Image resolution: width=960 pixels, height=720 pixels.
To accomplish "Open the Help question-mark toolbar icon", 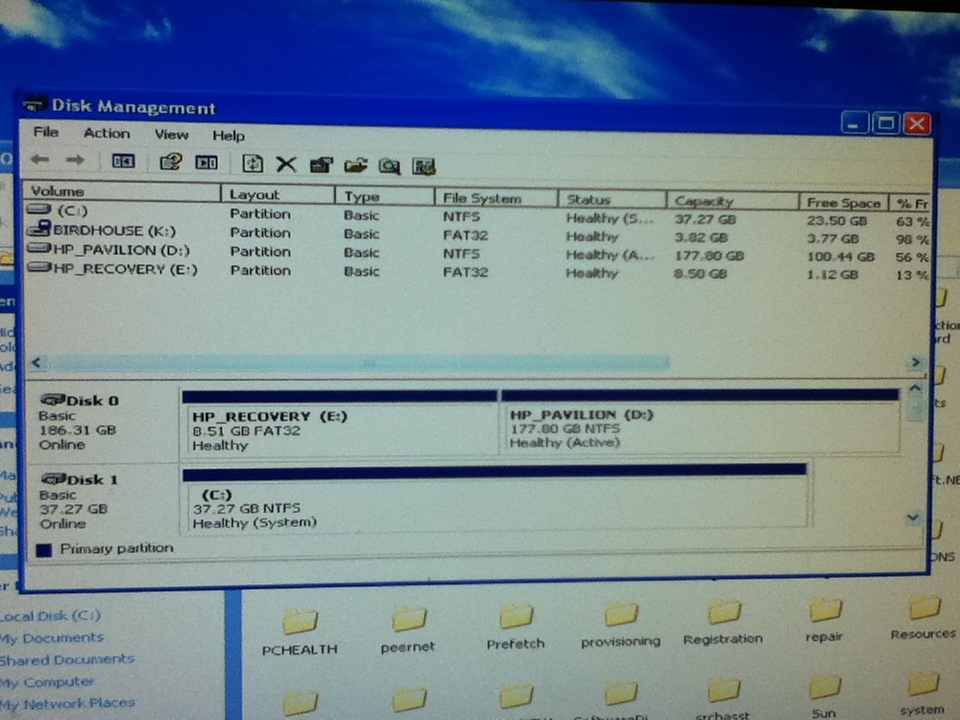I will click(171, 162).
